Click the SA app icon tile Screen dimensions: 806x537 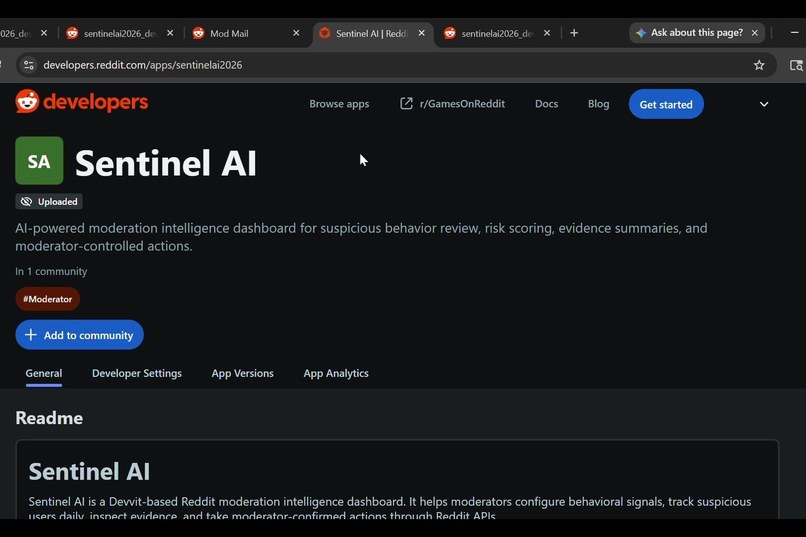click(39, 160)
